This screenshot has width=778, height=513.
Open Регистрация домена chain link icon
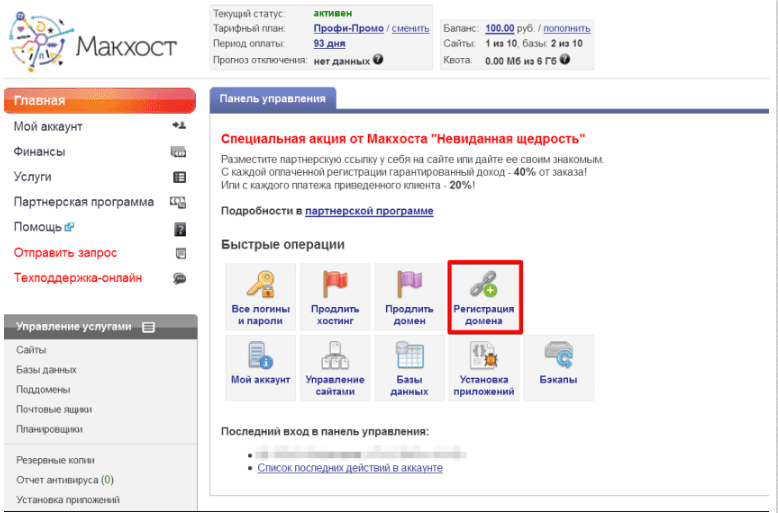coord(484,284)
